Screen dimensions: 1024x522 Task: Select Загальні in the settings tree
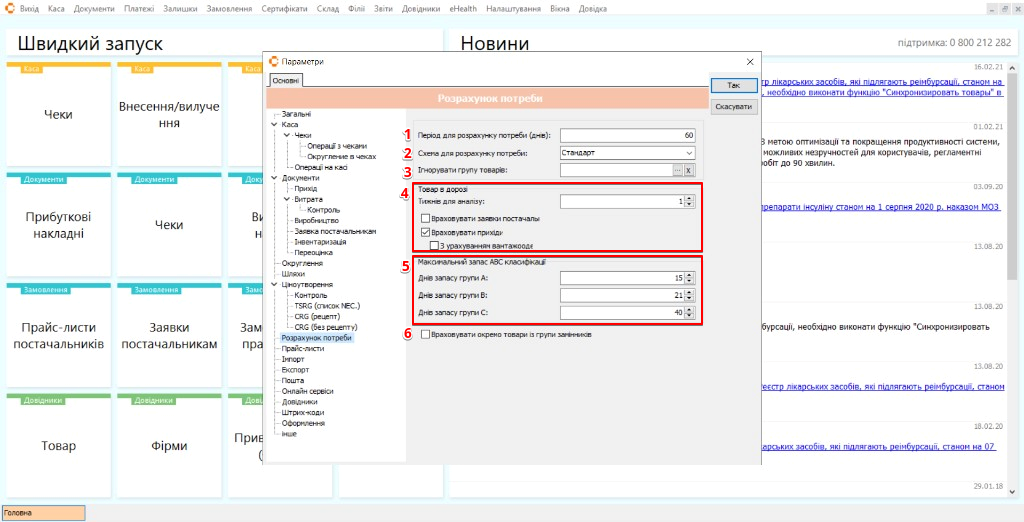pyautogui.click(x=296, y=114)
